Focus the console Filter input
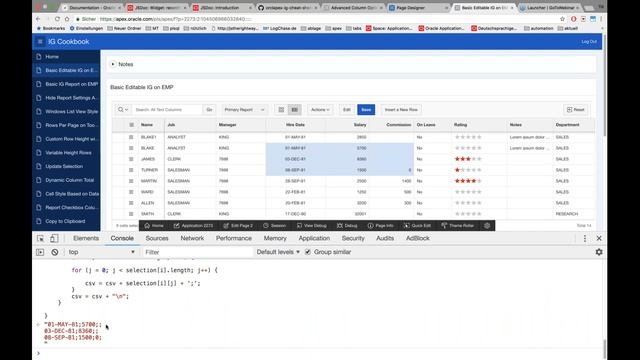Image resolution: width=640 pixels, height=360 pixels. click(x=197, y=252)
